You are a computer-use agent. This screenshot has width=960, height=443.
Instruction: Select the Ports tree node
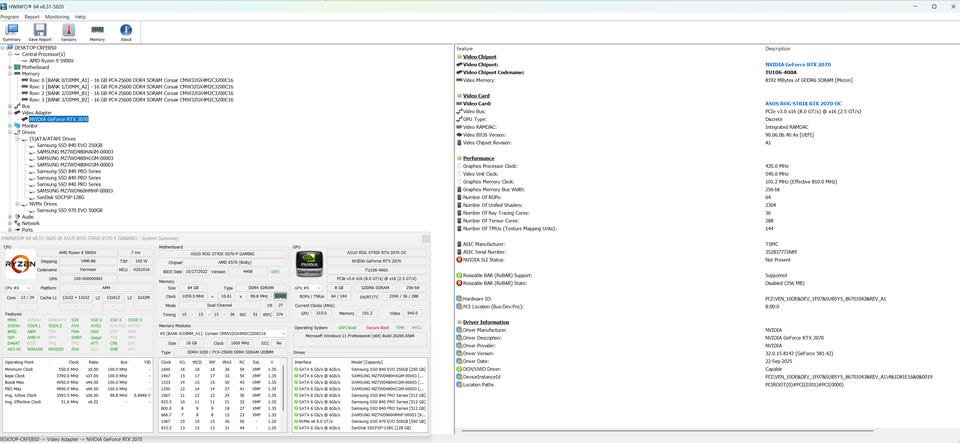click(x=28, y=230)
